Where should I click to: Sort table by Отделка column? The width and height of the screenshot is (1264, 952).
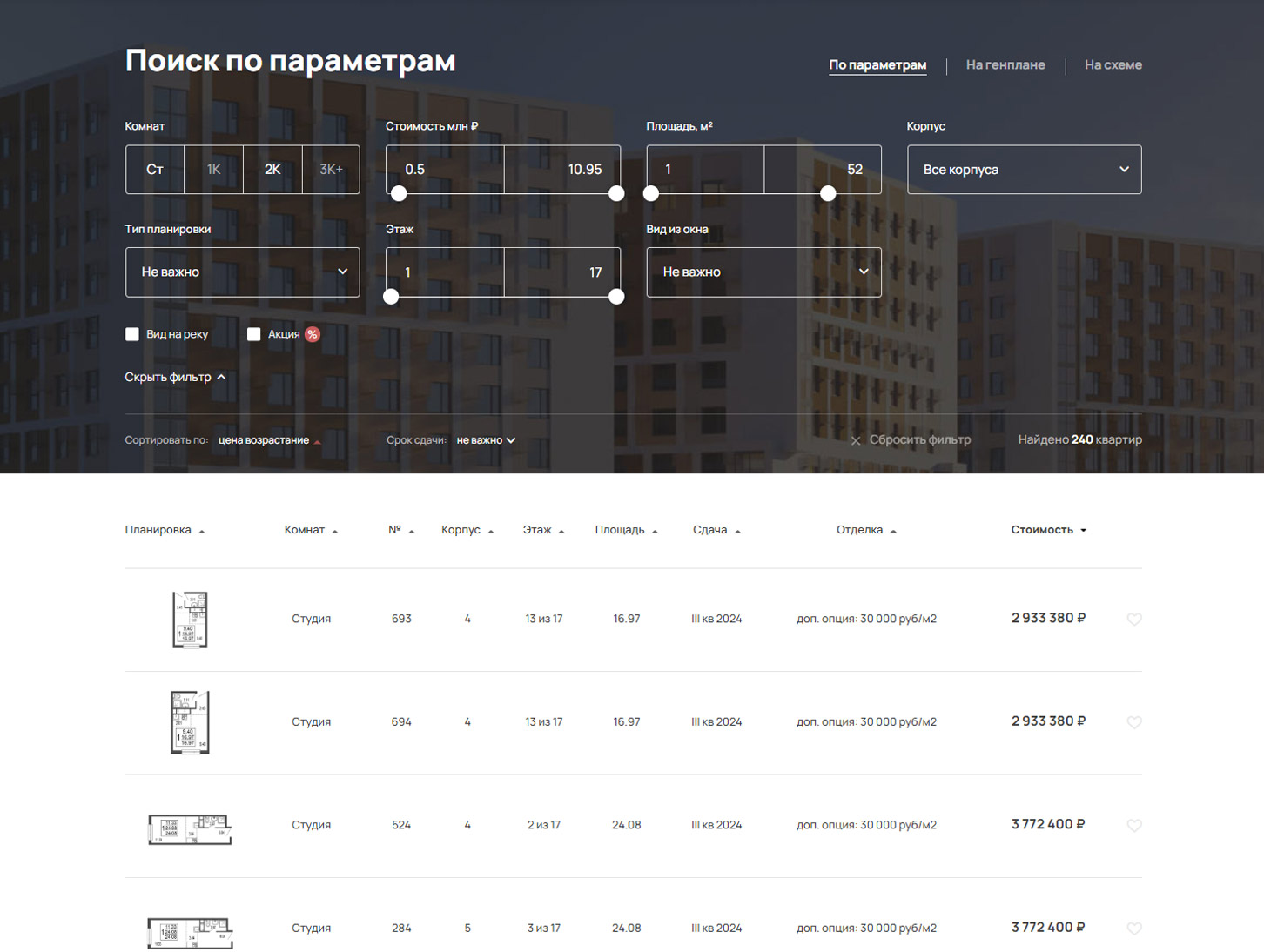pos(866,530)
